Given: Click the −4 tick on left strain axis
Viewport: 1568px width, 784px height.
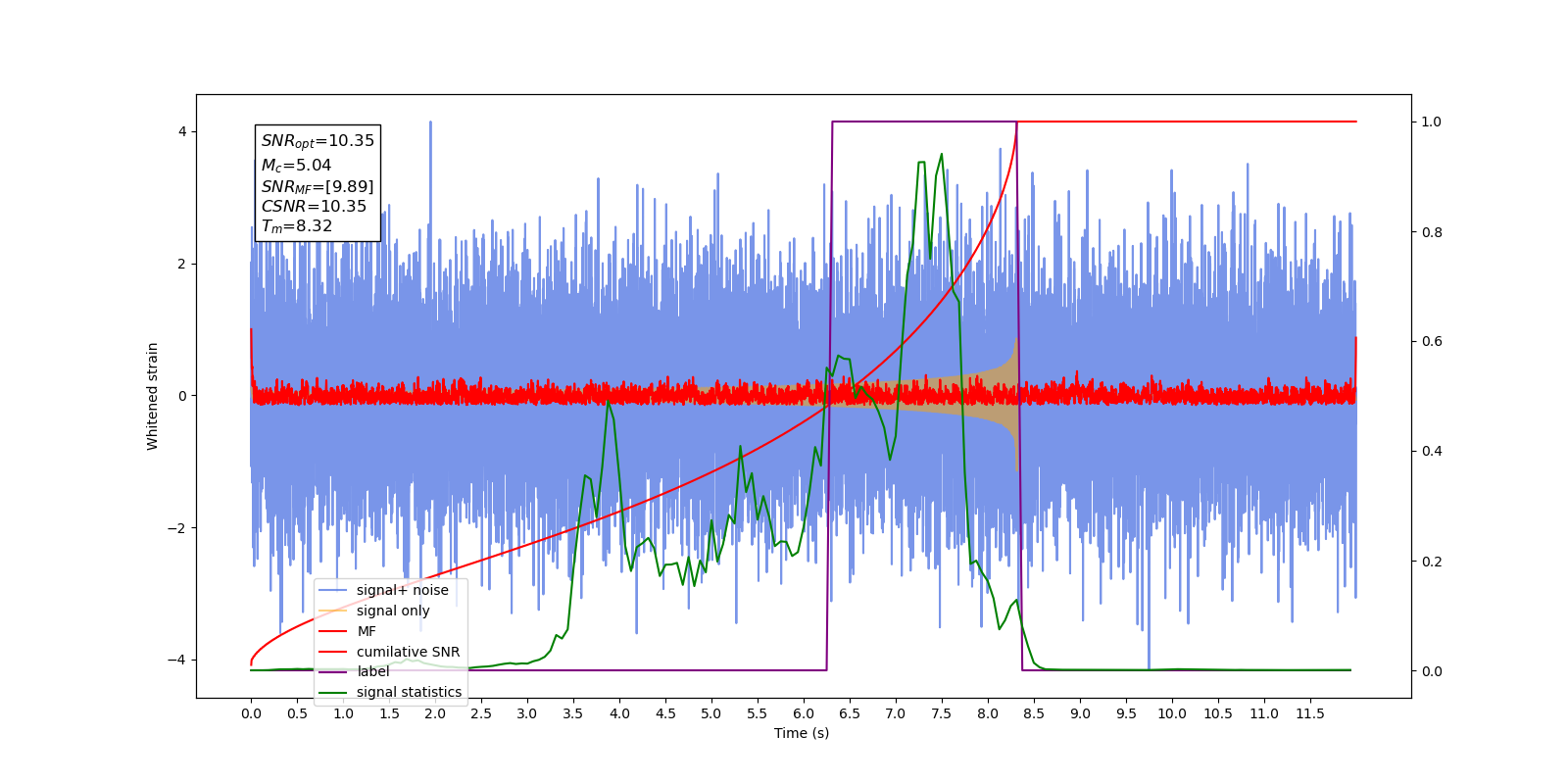Looking at the screenshot, I should click(x=177, y=660).
